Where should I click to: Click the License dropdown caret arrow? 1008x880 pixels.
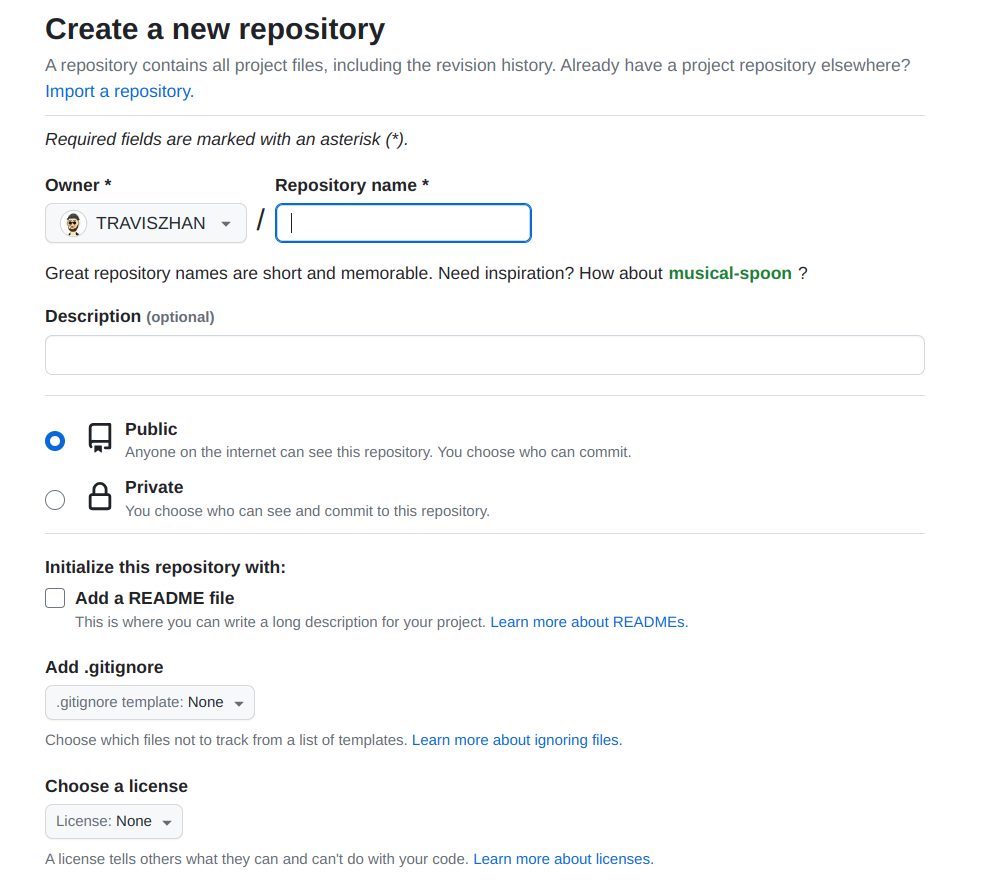coord(166,823)
